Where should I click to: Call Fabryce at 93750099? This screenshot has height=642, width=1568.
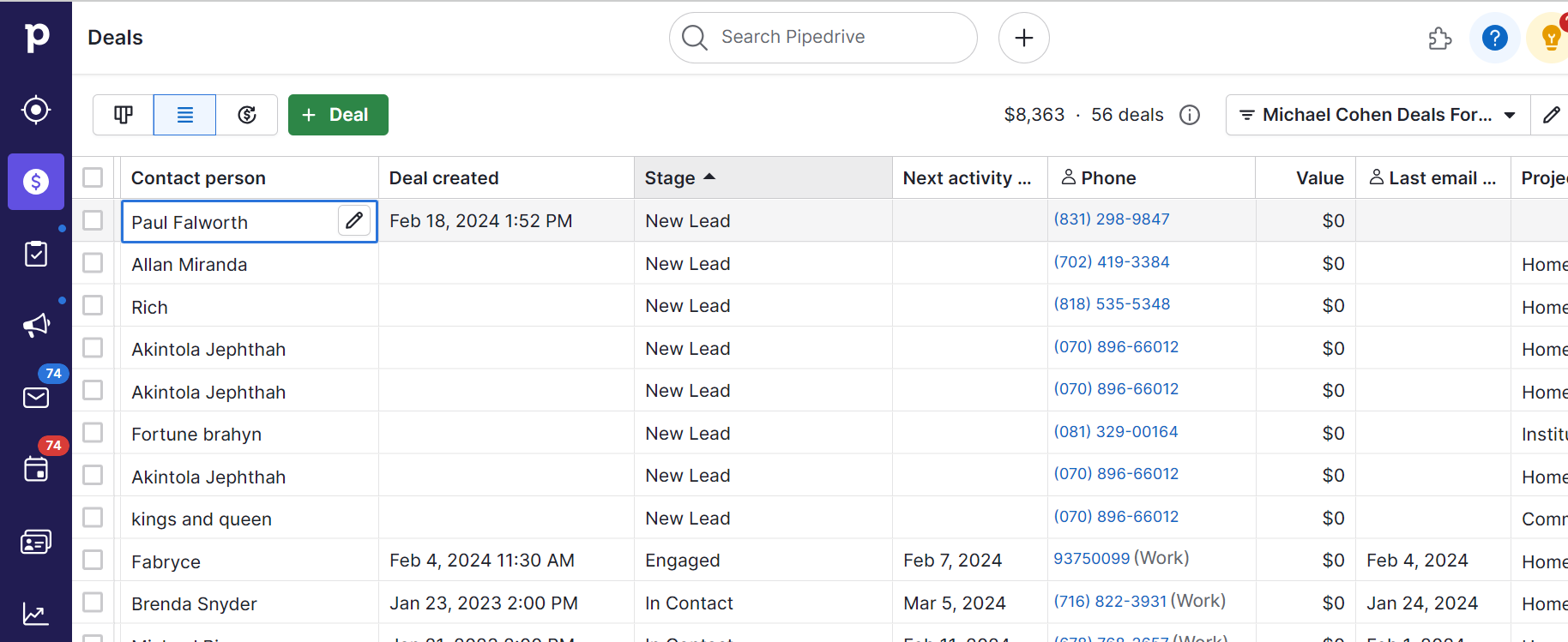[x=1092, y=559]
